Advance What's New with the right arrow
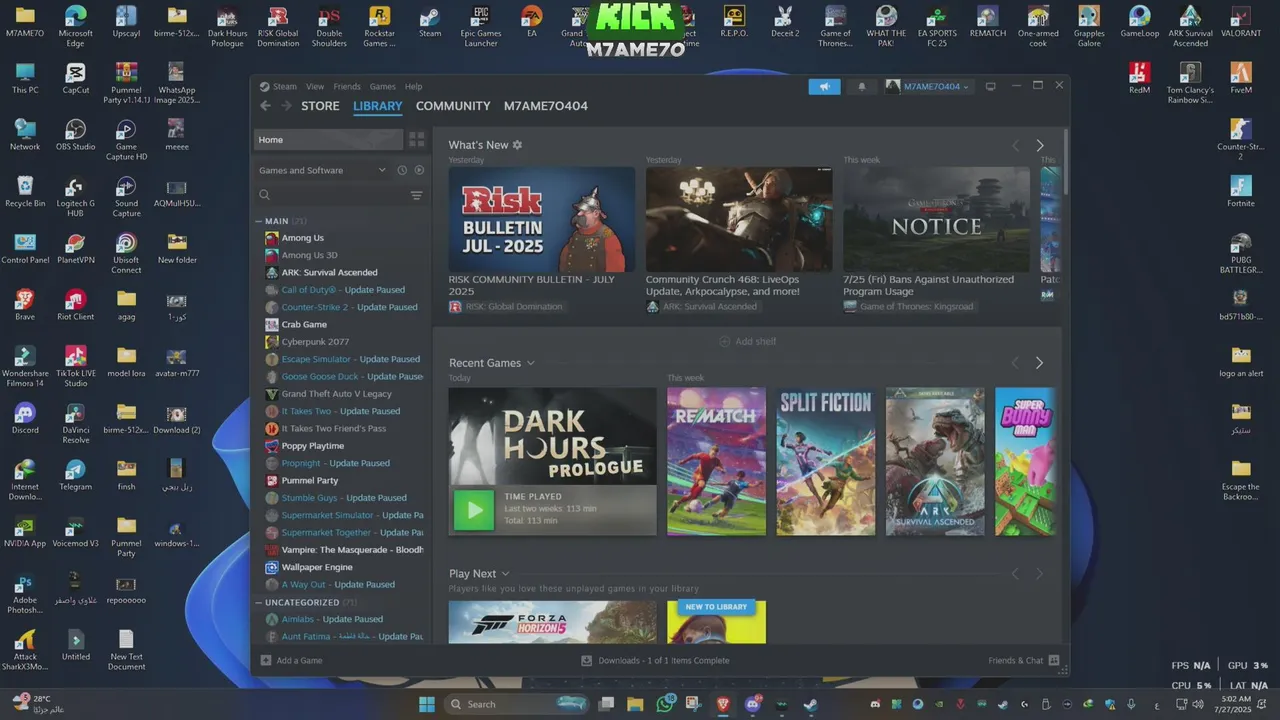Viewport: 1280px width, 720px height. tap(1039, 146)
